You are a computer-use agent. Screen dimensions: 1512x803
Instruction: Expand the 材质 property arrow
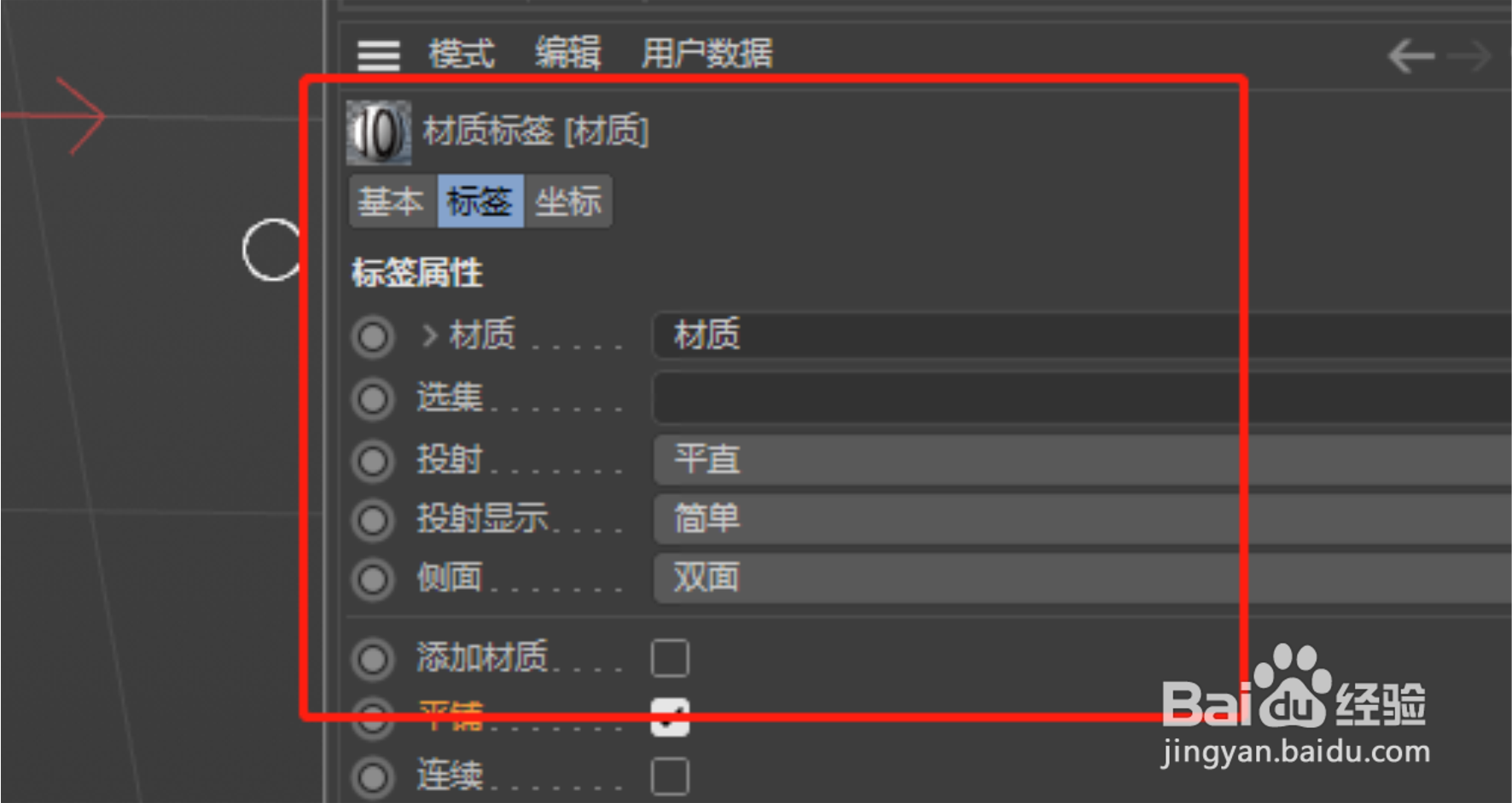(x=430, y=335)
